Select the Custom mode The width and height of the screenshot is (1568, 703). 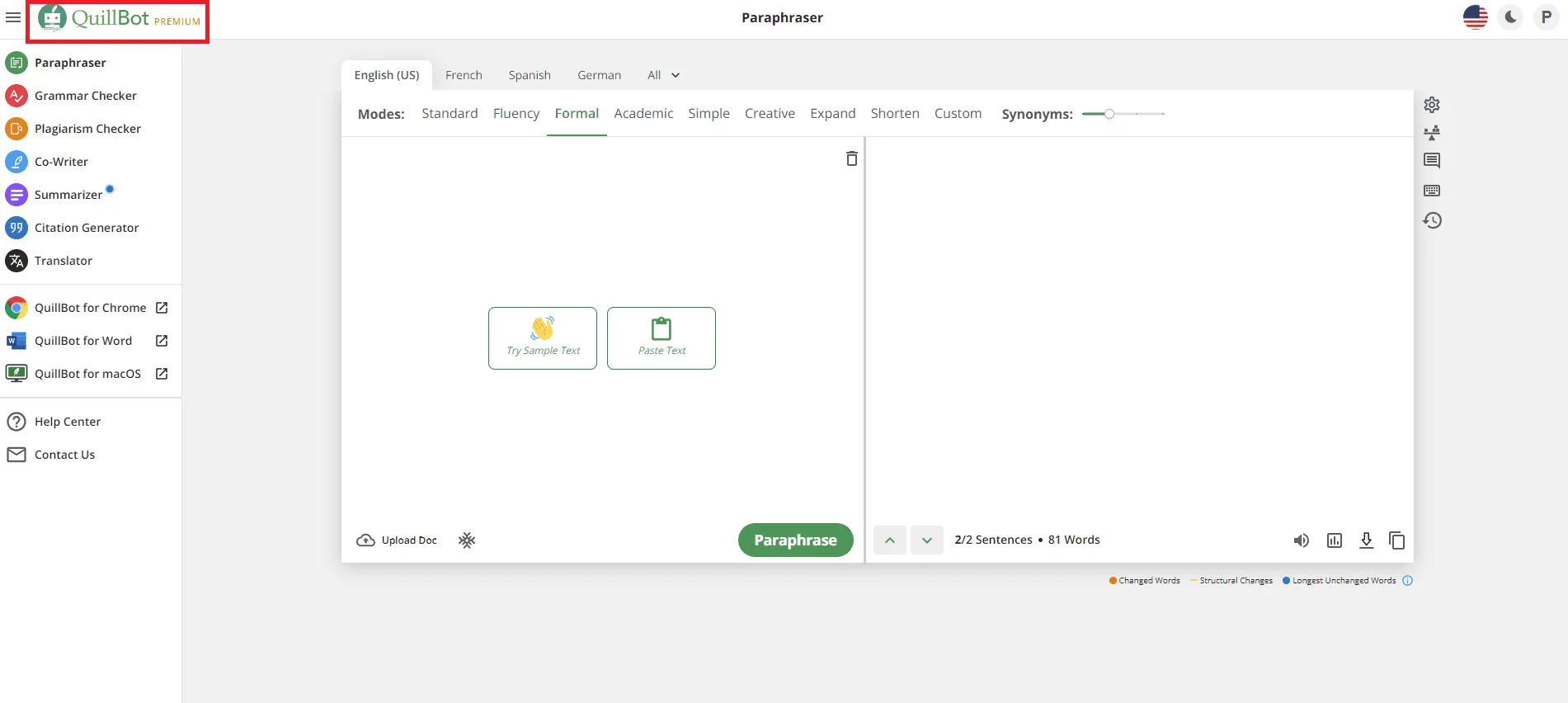[x=958, y=114]
